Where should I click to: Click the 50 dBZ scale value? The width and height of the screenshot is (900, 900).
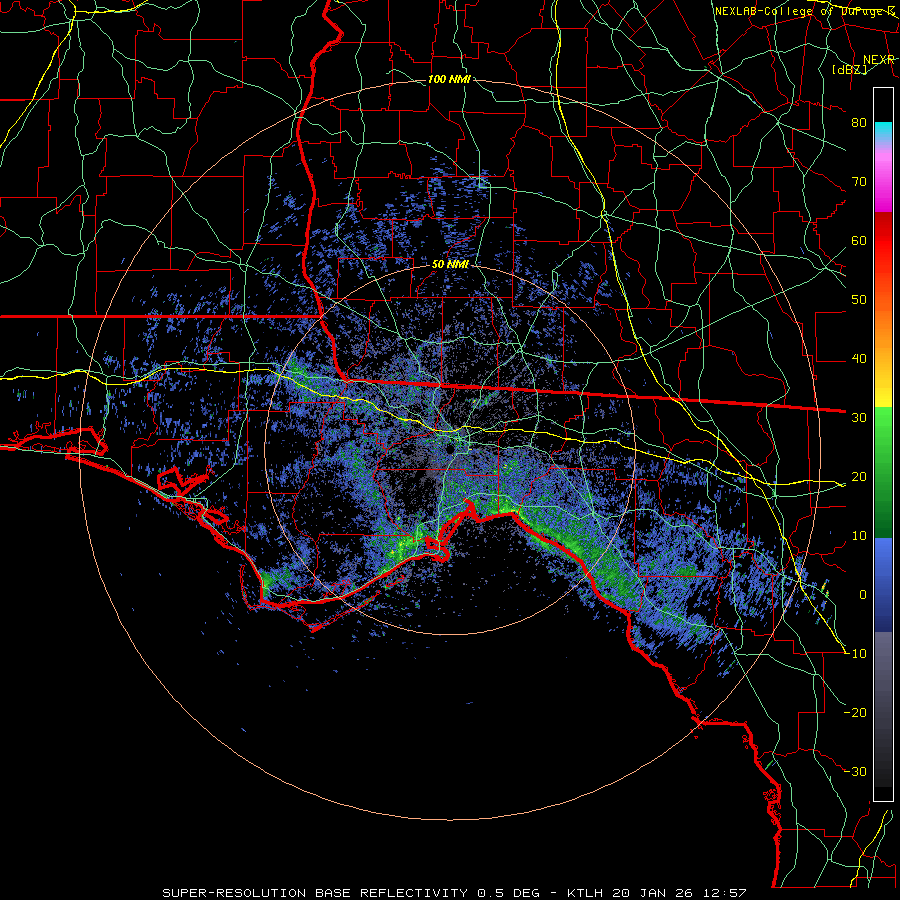[x=859, y=300]
